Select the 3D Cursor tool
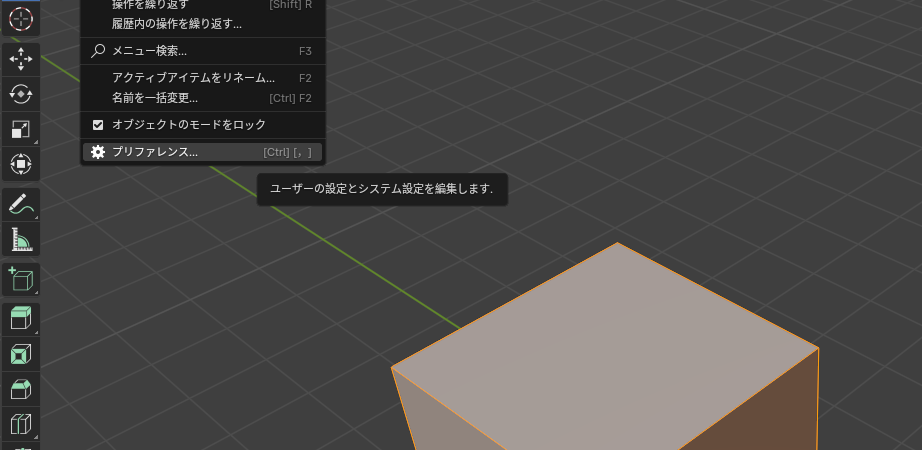 click(21, 18)
